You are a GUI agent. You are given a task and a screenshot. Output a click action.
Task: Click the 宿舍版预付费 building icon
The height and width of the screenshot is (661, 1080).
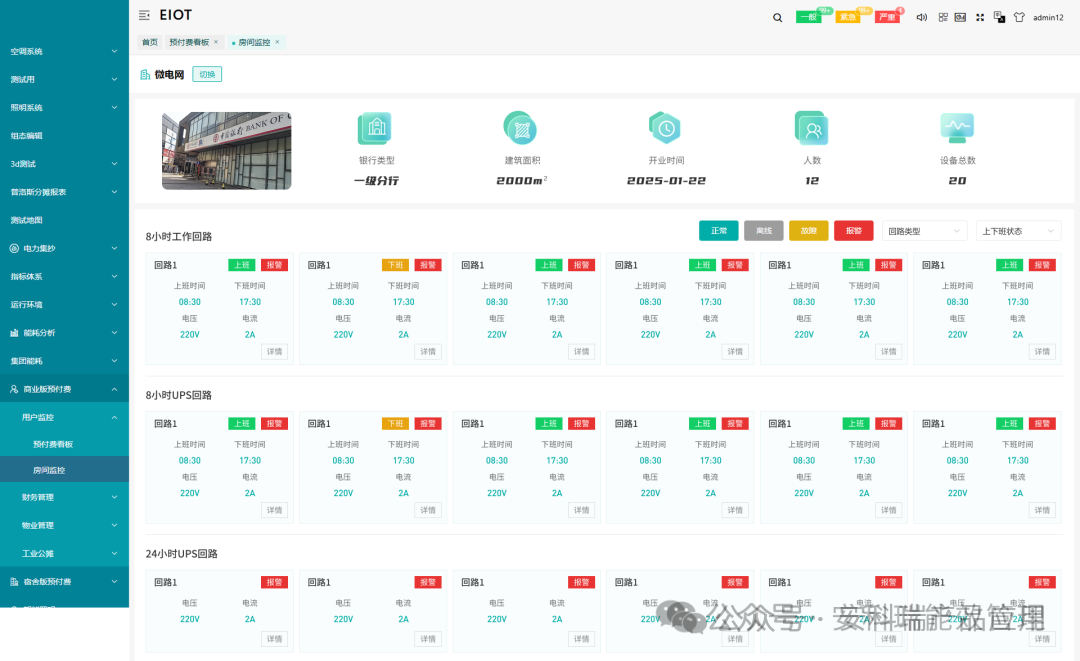pos(14,582)
